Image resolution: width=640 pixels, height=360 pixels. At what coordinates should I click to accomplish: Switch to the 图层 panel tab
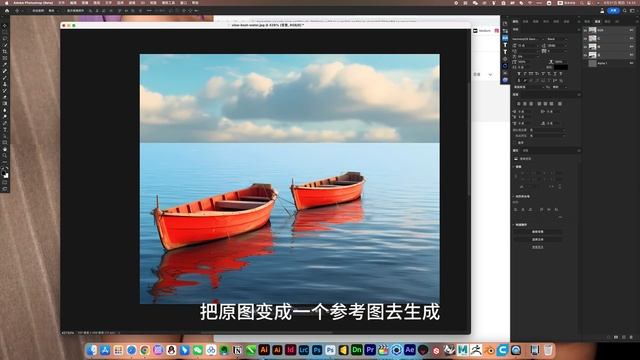point(587,21)
